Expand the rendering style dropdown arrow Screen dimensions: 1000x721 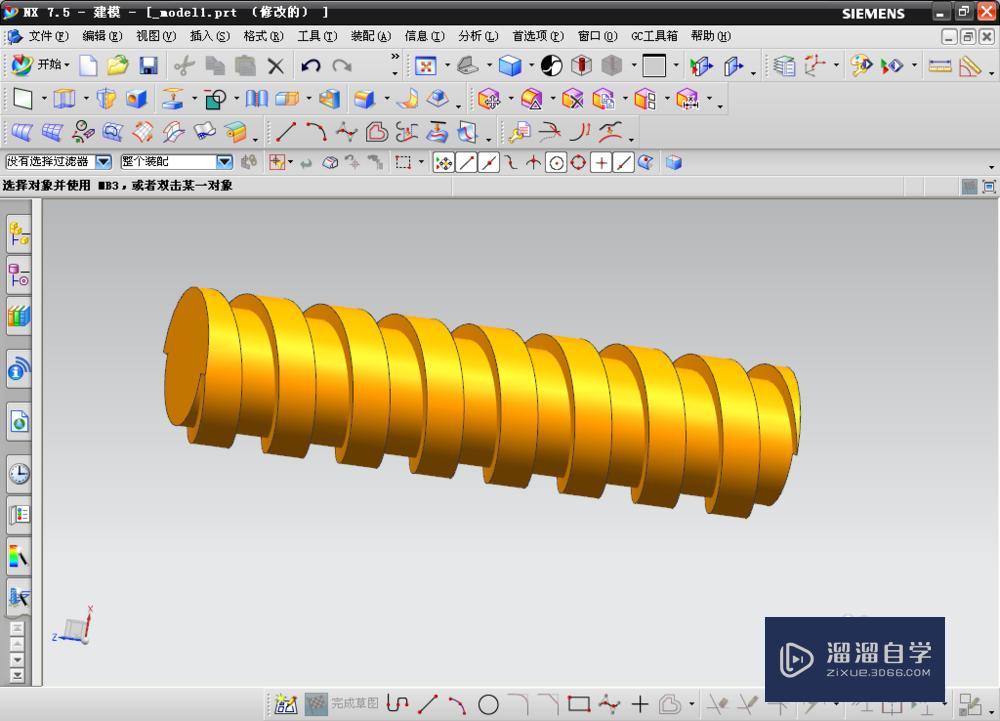[531, 65]
